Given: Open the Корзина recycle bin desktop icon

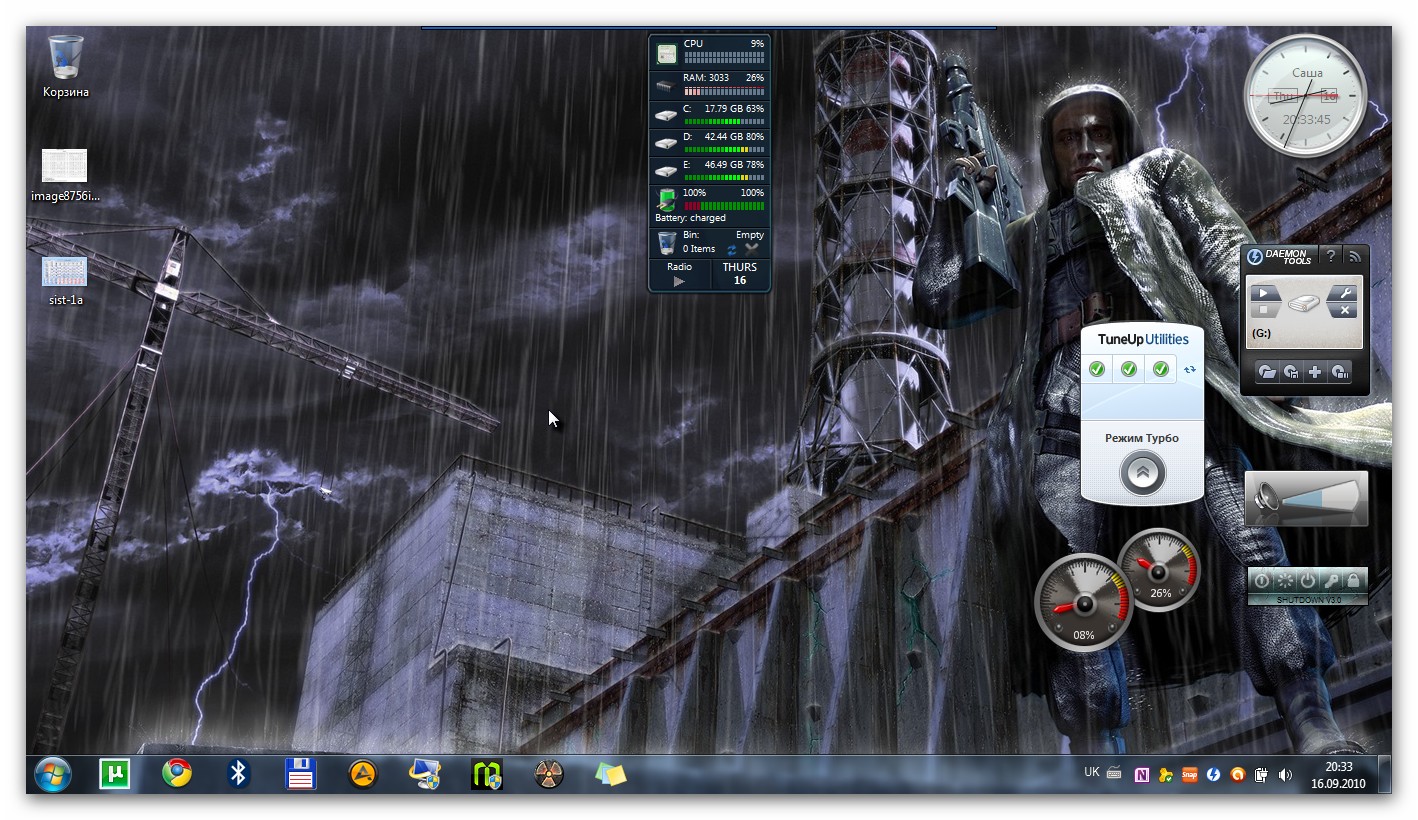Looking at the screenshot, I should [x=66, y=58].
